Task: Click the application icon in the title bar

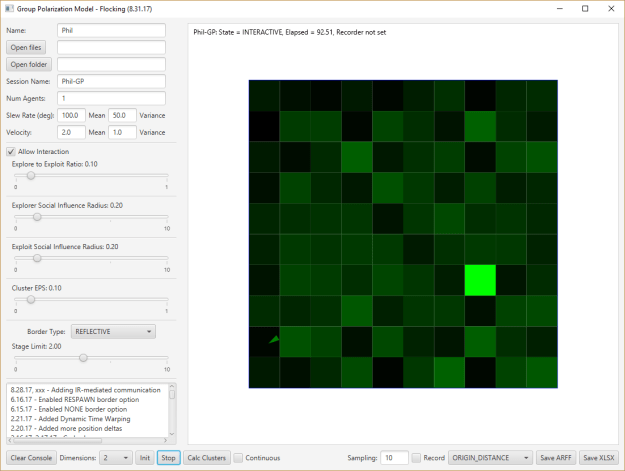Action: coord(10,8)
